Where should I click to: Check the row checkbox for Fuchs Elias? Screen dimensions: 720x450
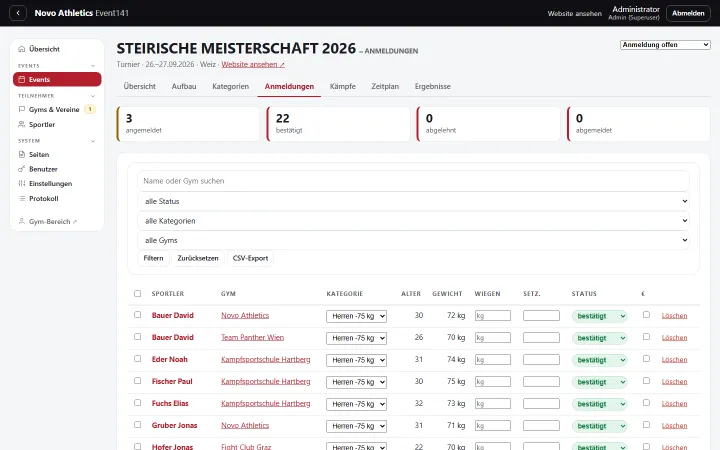pos(137,403)
